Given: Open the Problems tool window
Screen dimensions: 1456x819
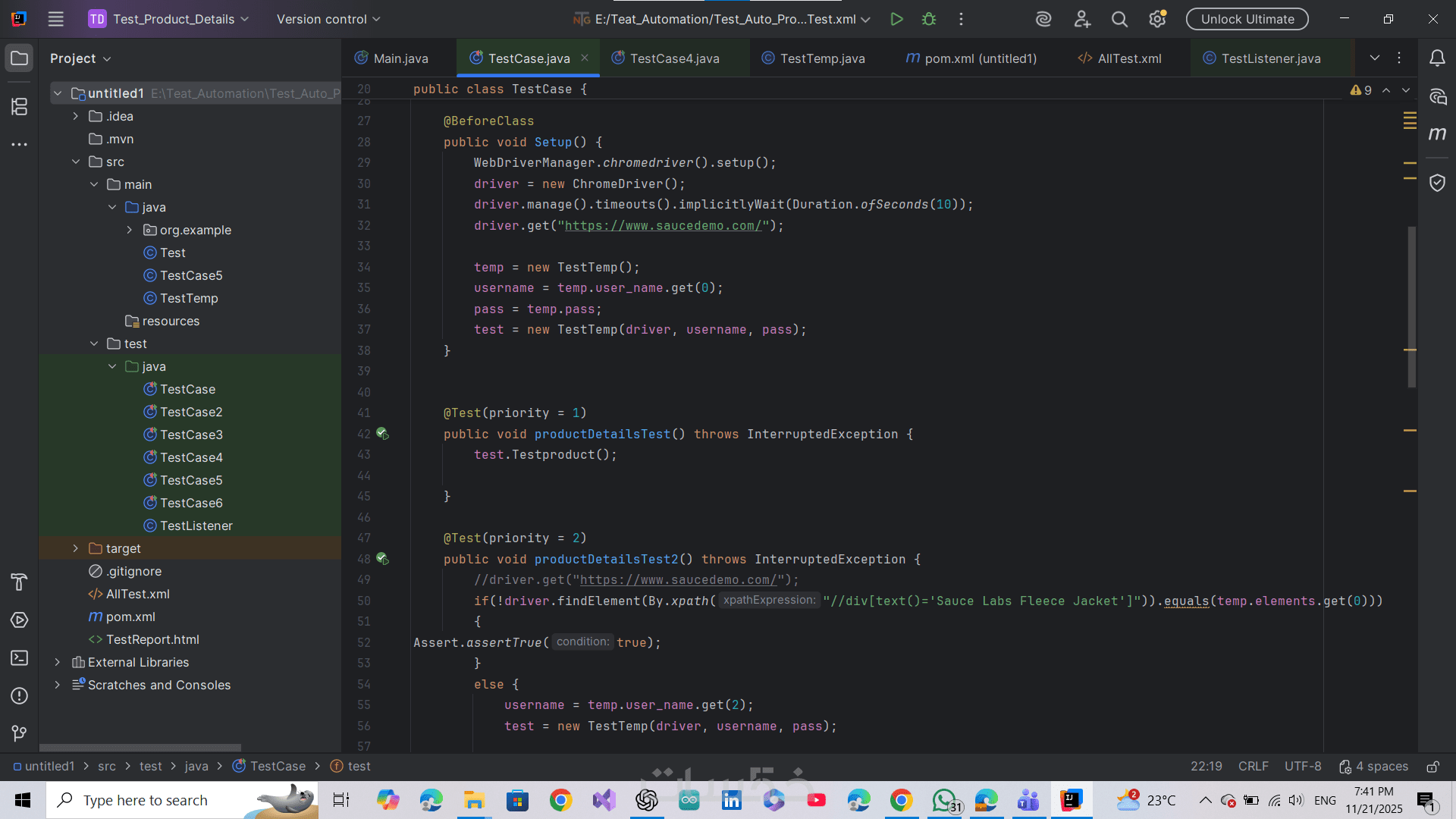Looking at the screenshot, I should click(x=20, y=696).
